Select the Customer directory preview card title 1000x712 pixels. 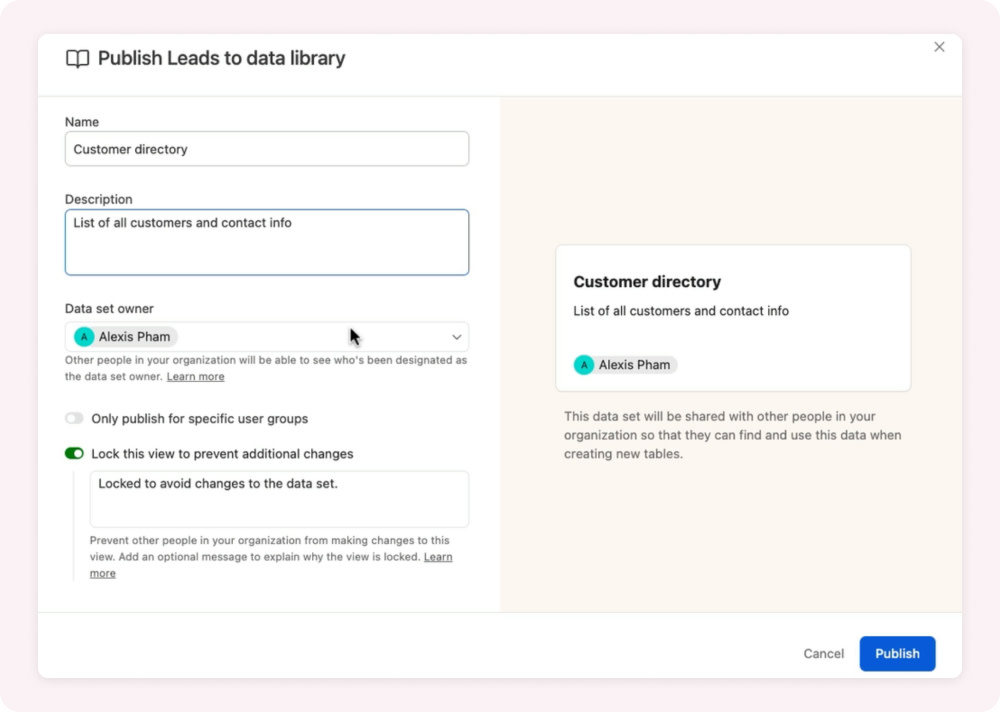click(647, 281)
